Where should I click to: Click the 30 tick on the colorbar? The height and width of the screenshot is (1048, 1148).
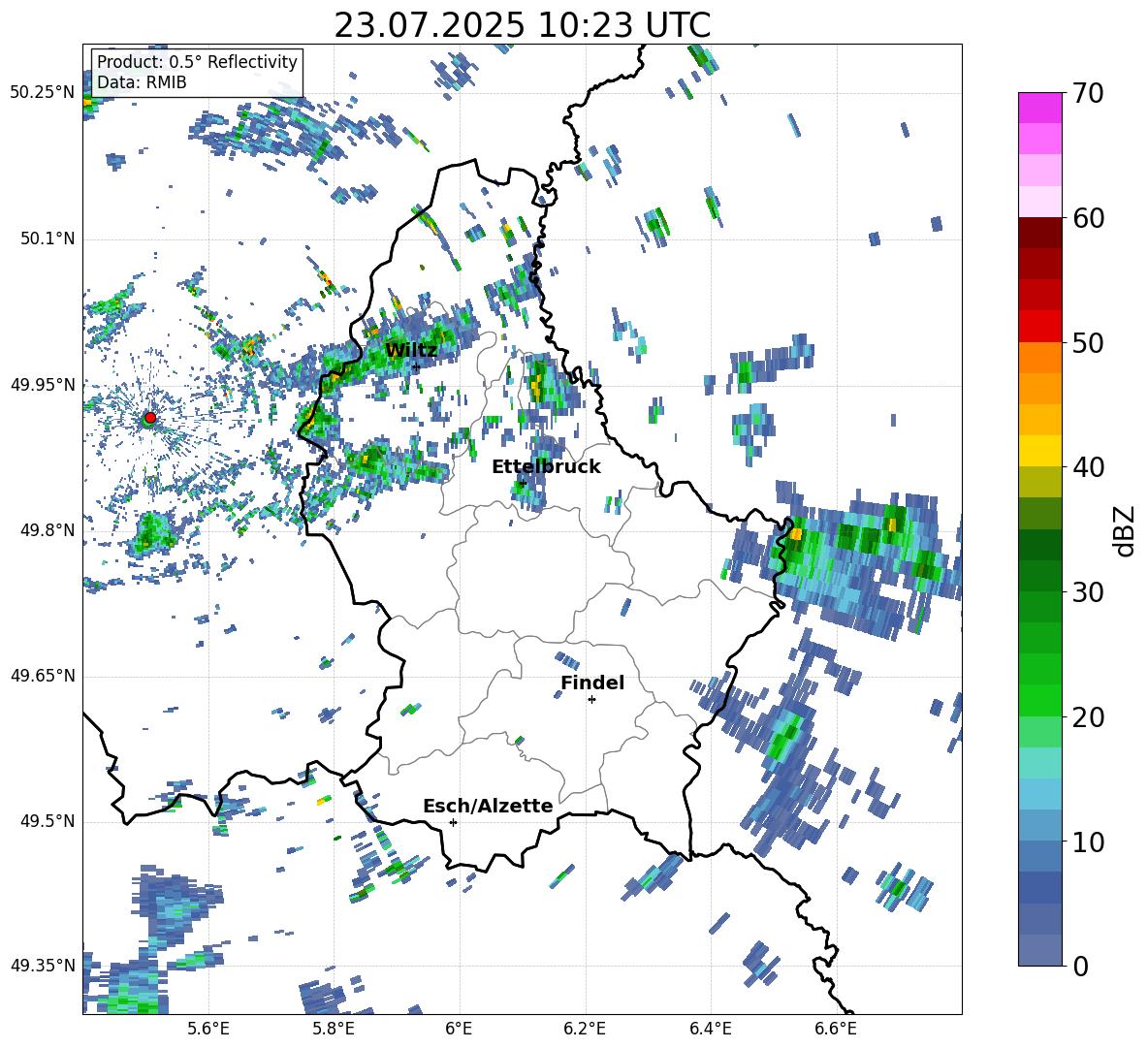pyautogui.click(x=1089, y=592)
